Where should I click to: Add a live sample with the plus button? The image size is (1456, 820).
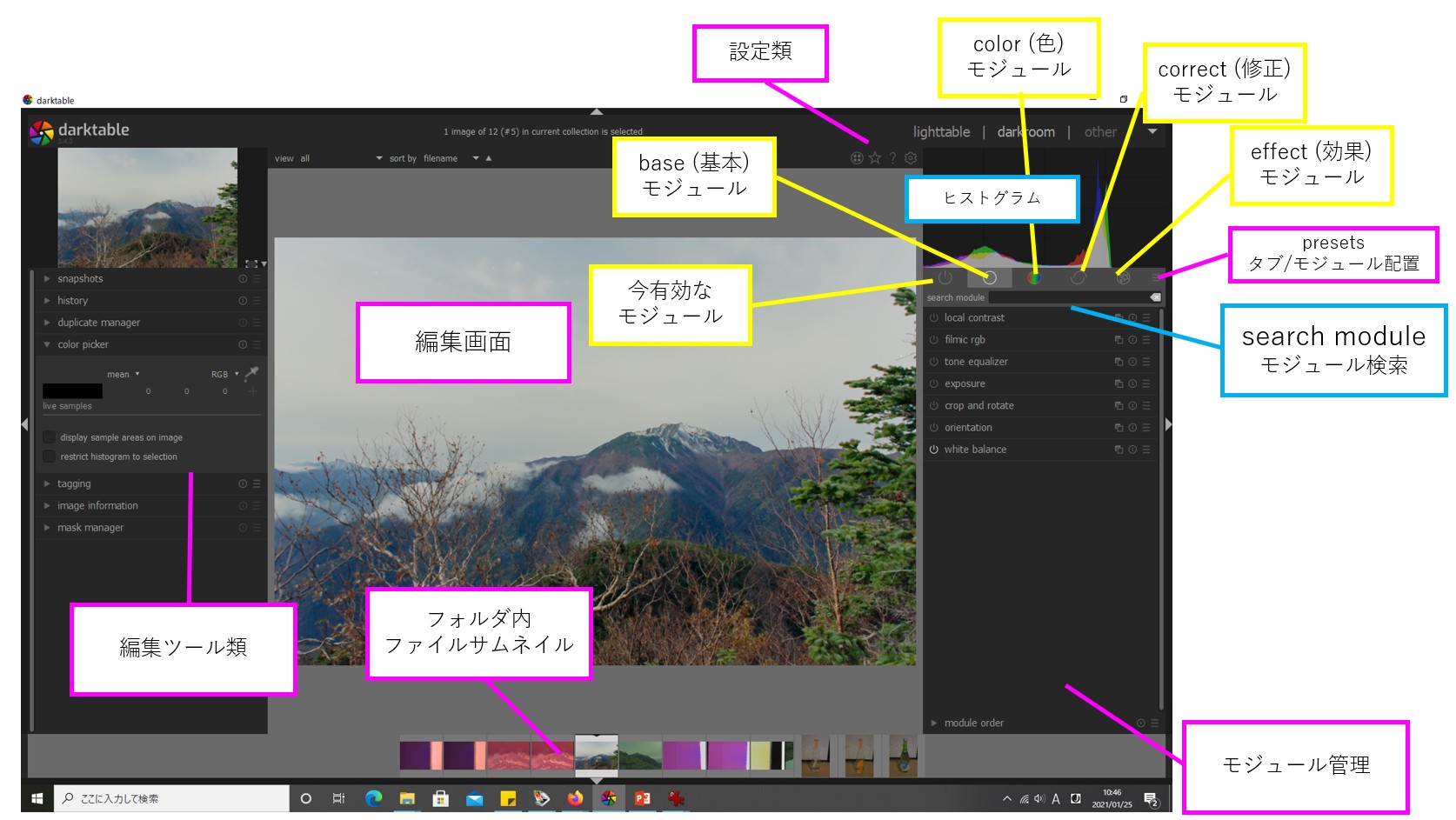click(253, 391)
